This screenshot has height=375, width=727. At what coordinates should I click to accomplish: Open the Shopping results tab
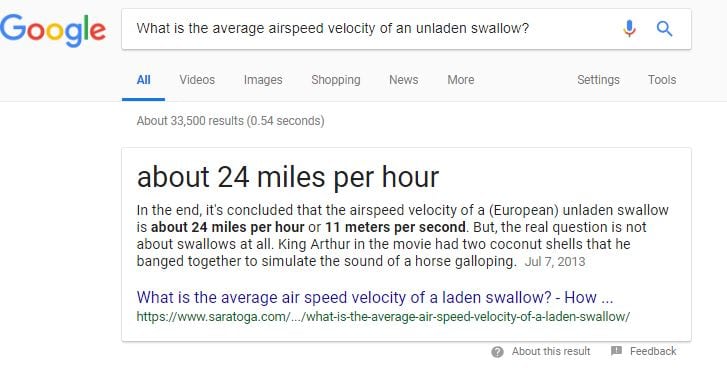coord(336,80)
